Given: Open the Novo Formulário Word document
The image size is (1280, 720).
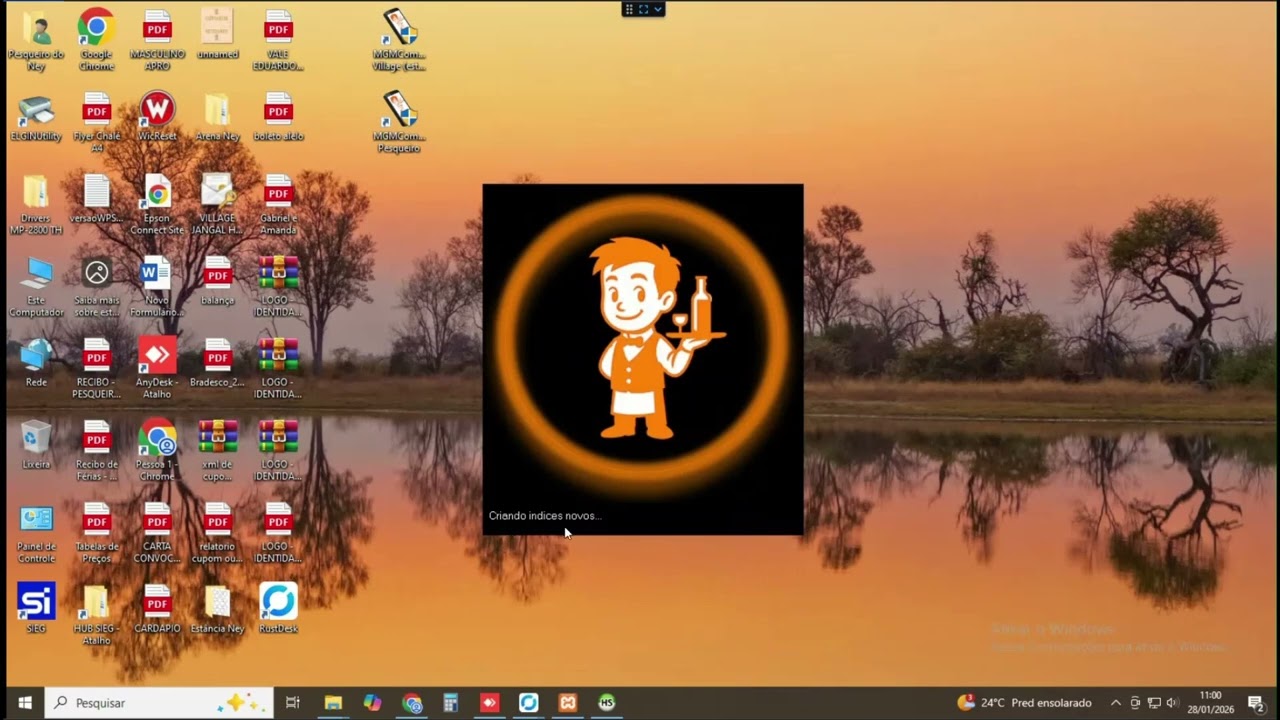Looking at the screenshot, I should coord(157,287).
